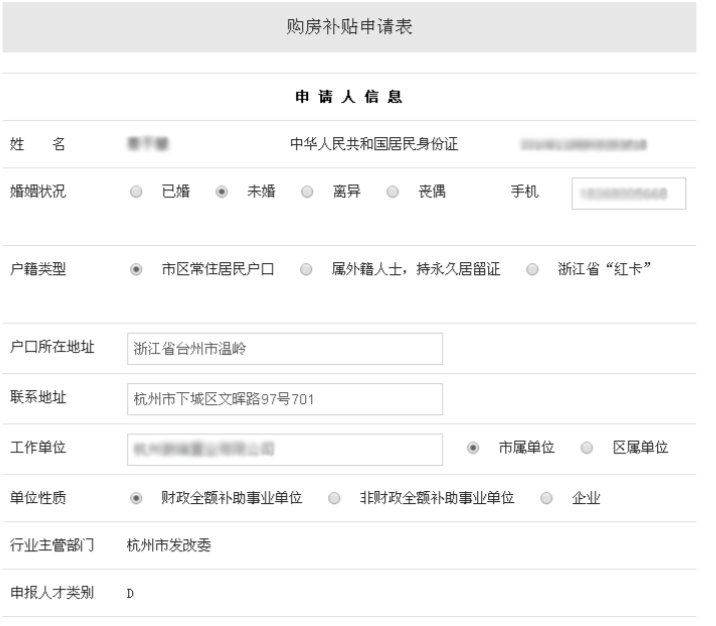Screen dimensions: 716x626
Task: Click the 杭州市发改委 department value
Action: (169, 545)
